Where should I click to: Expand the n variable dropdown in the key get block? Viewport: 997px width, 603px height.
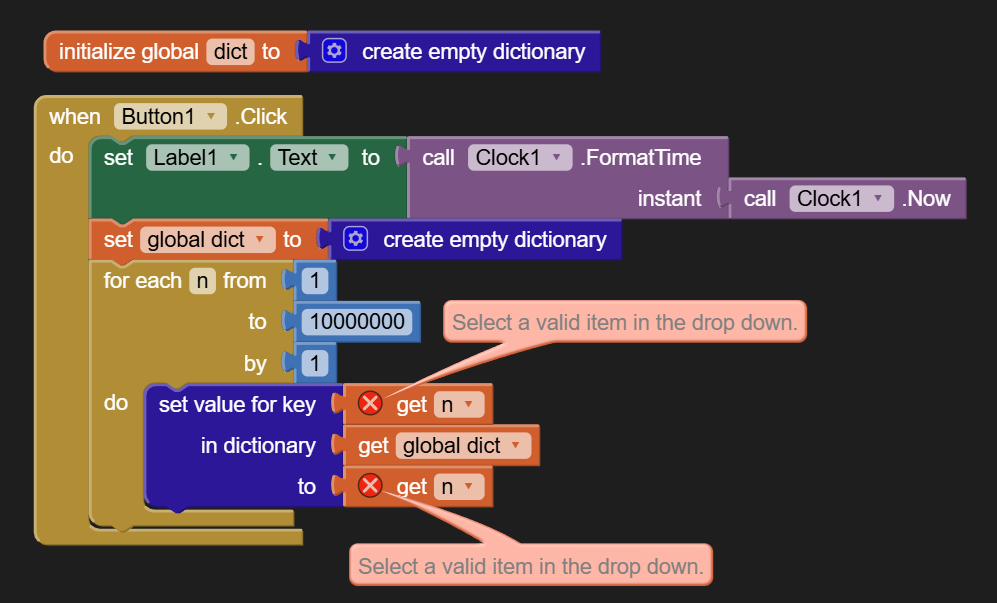coord(458,405)
